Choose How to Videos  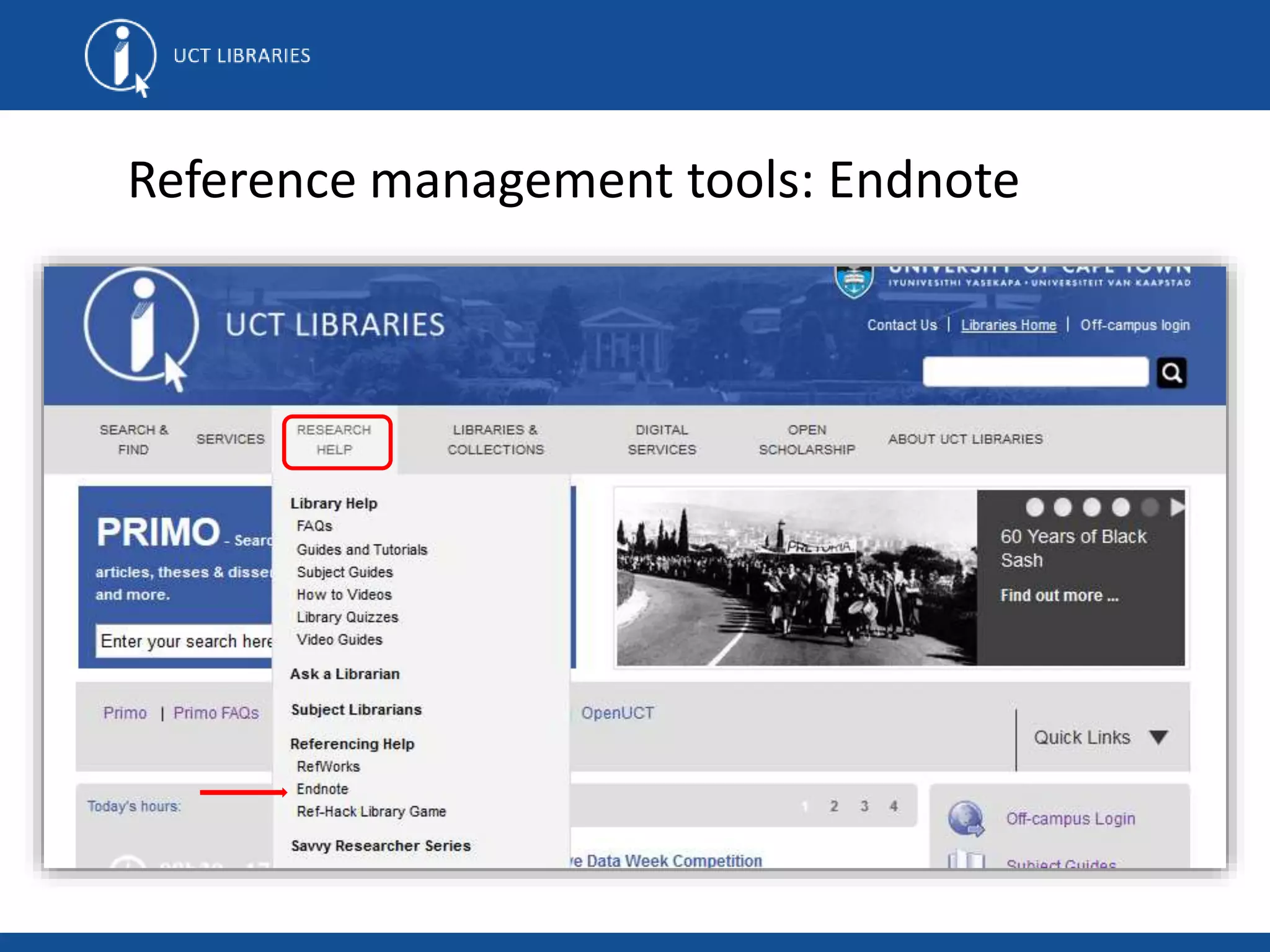[344, 594]
